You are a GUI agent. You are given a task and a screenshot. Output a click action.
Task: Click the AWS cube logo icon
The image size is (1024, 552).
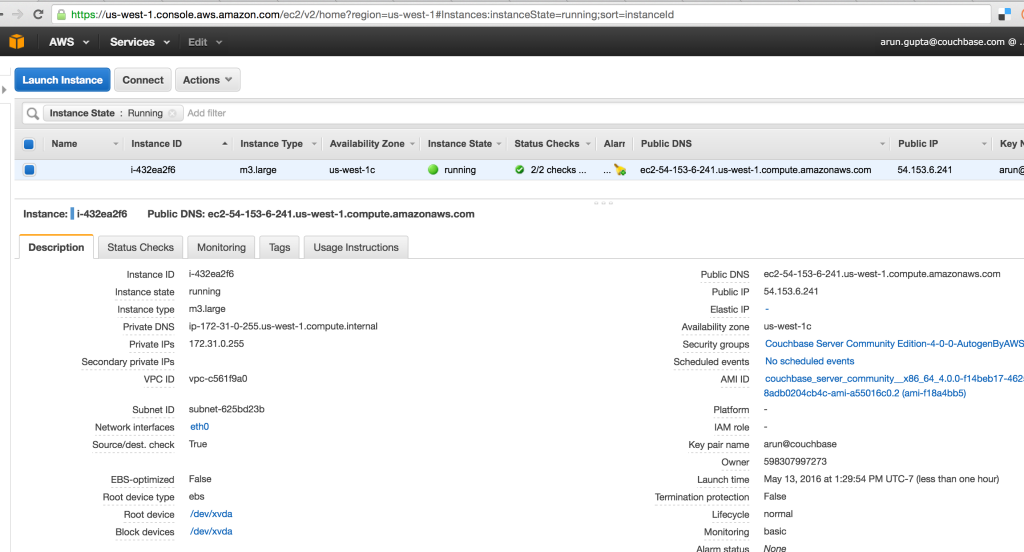pos(16,42)
